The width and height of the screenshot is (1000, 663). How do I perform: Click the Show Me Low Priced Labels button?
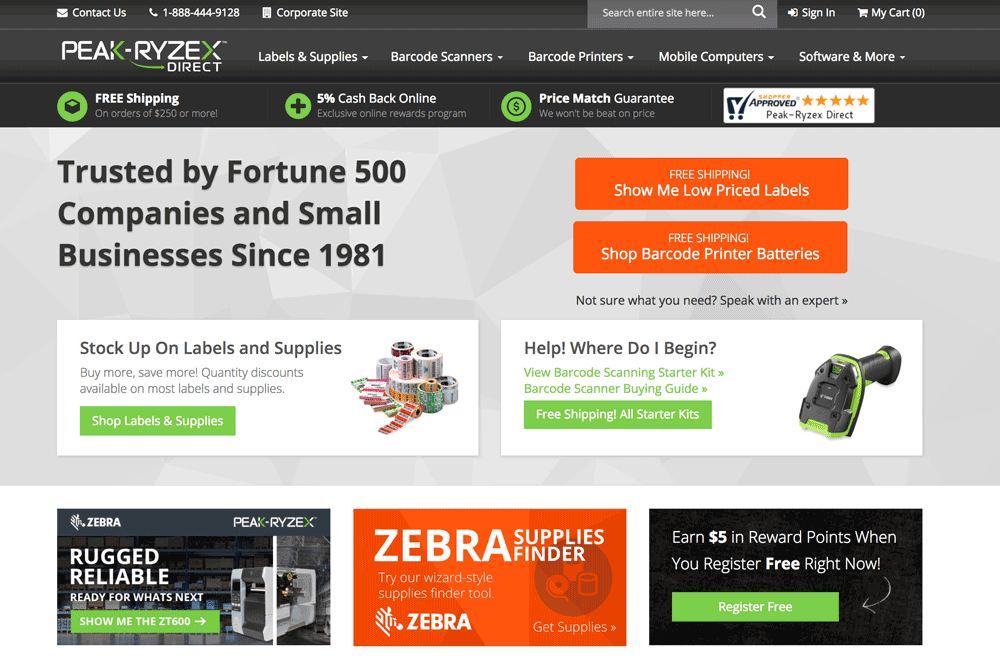pos(711,184)
